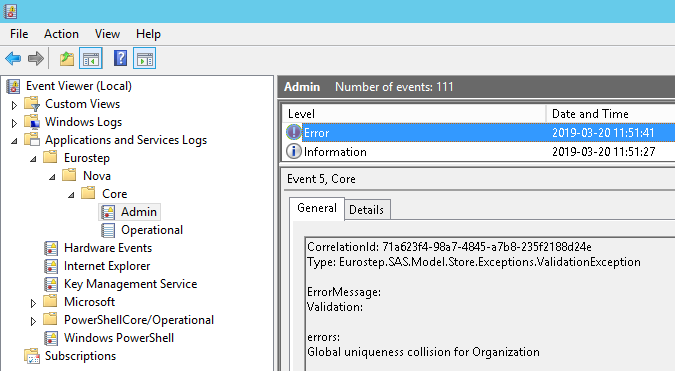Click the Windows Logs folder icon

click(x=32, y=122)
